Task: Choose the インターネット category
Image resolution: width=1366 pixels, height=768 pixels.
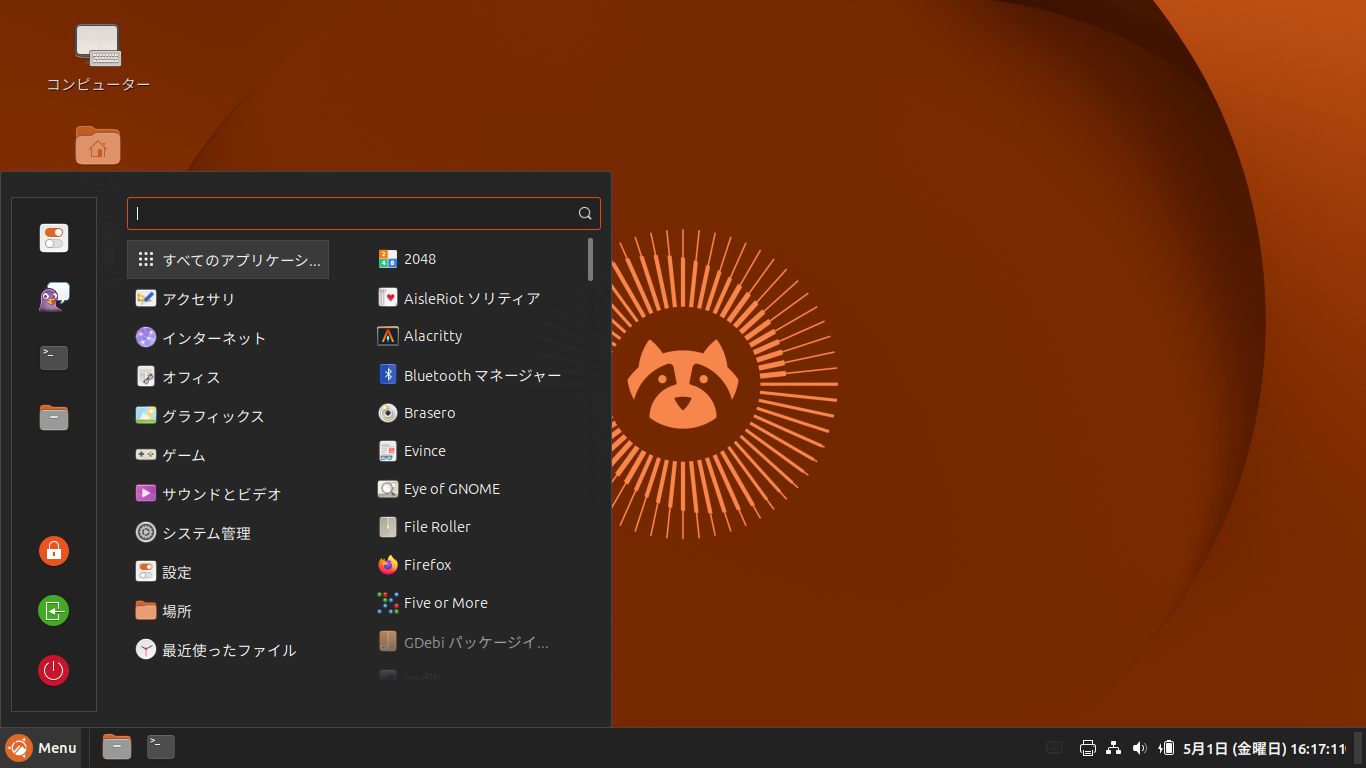Action: pos(228,337)
